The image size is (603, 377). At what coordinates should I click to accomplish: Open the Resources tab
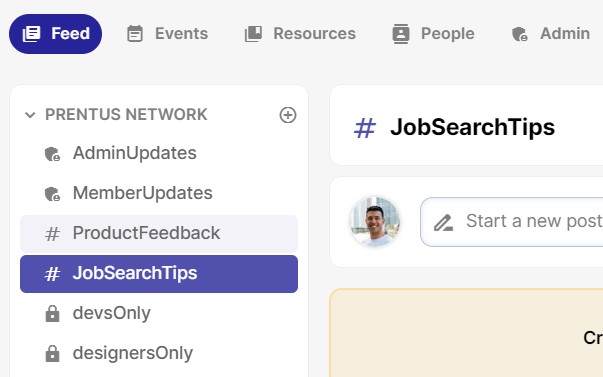coord(300,34)
